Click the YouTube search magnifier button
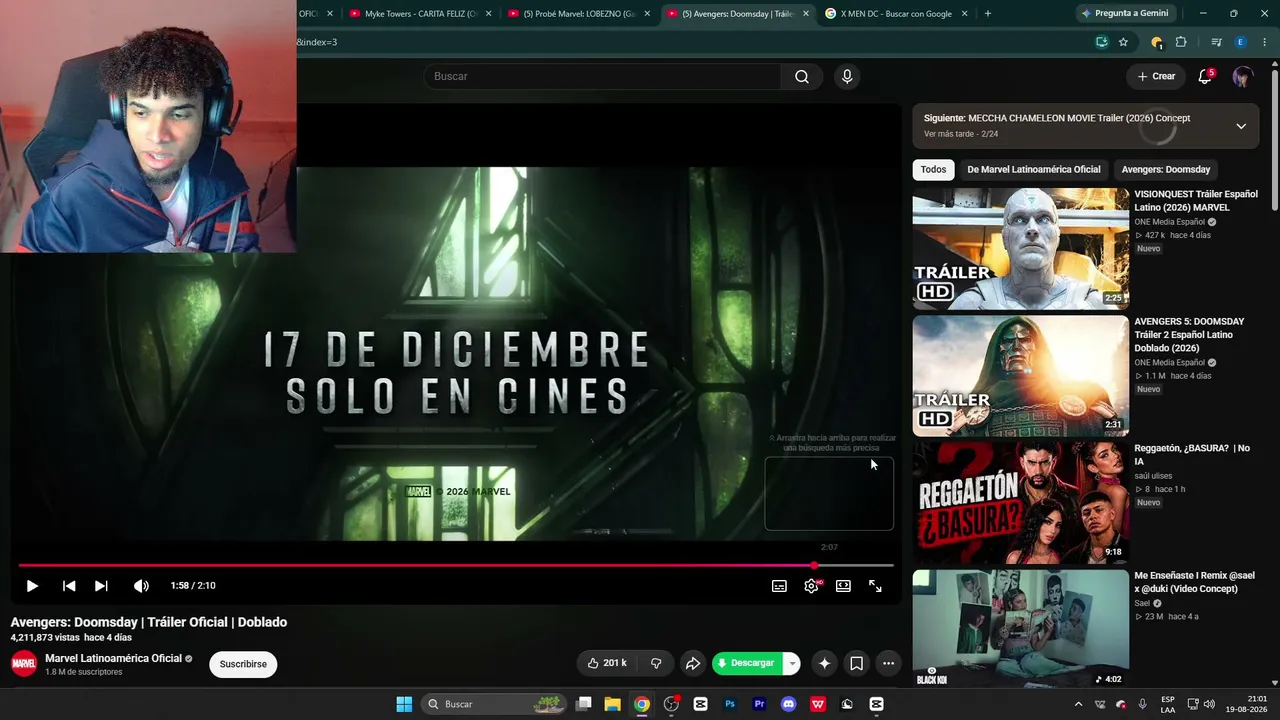This screenshot has height=720, width=1280. [802, 76]
